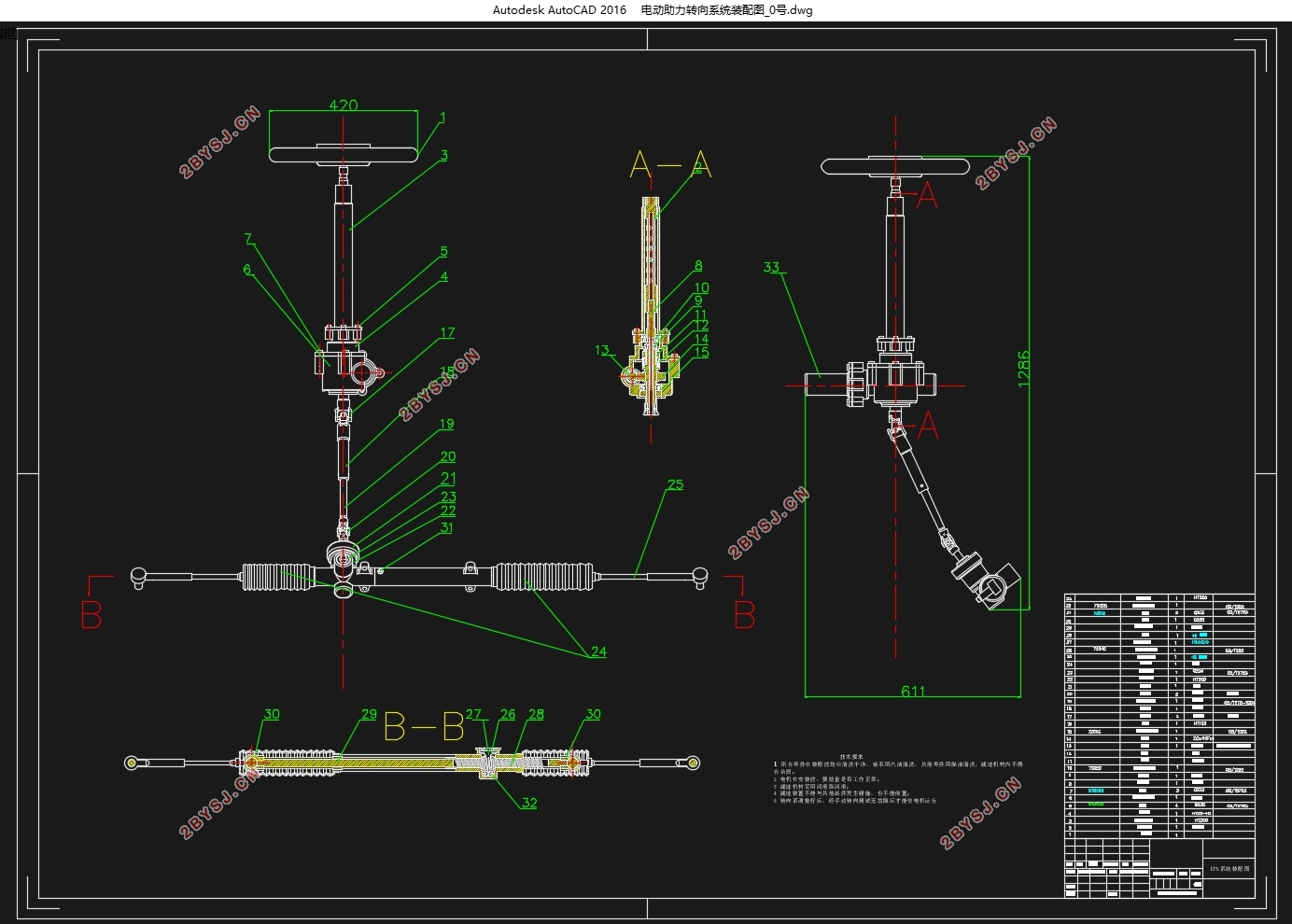
Task: Click part callout number 14
Action: pos(701,340)
